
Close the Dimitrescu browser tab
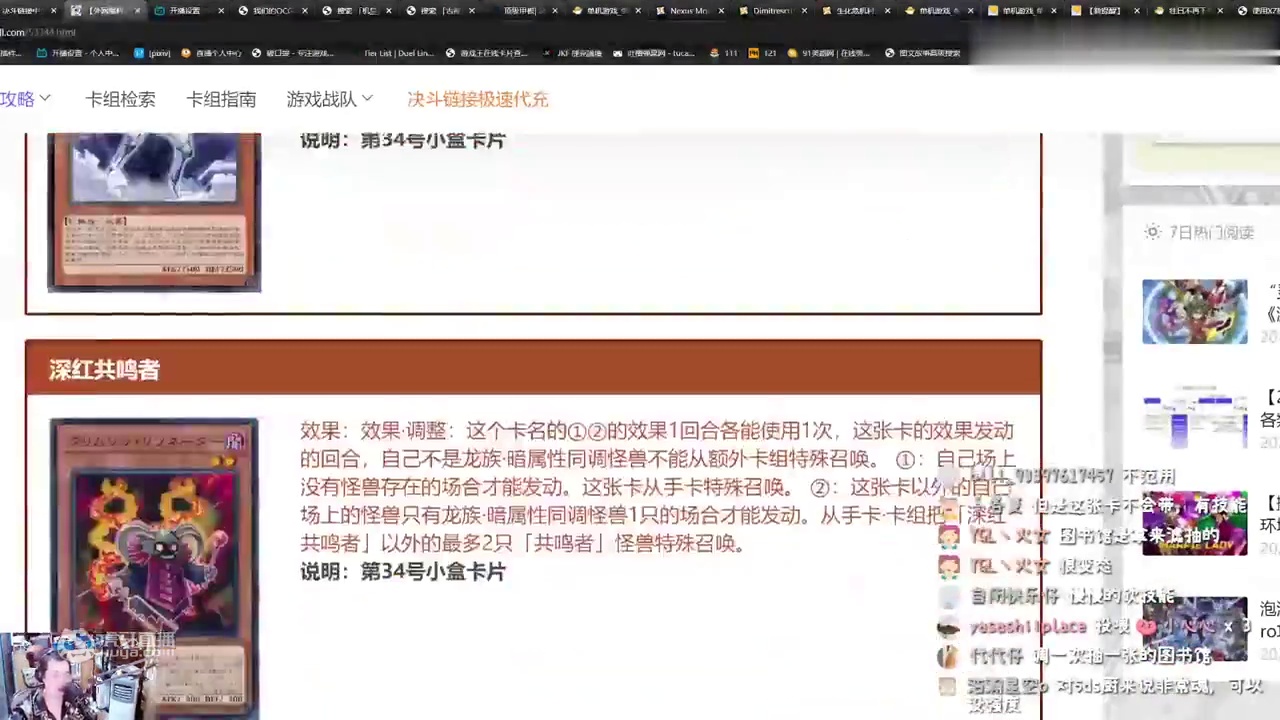[803, 11]
